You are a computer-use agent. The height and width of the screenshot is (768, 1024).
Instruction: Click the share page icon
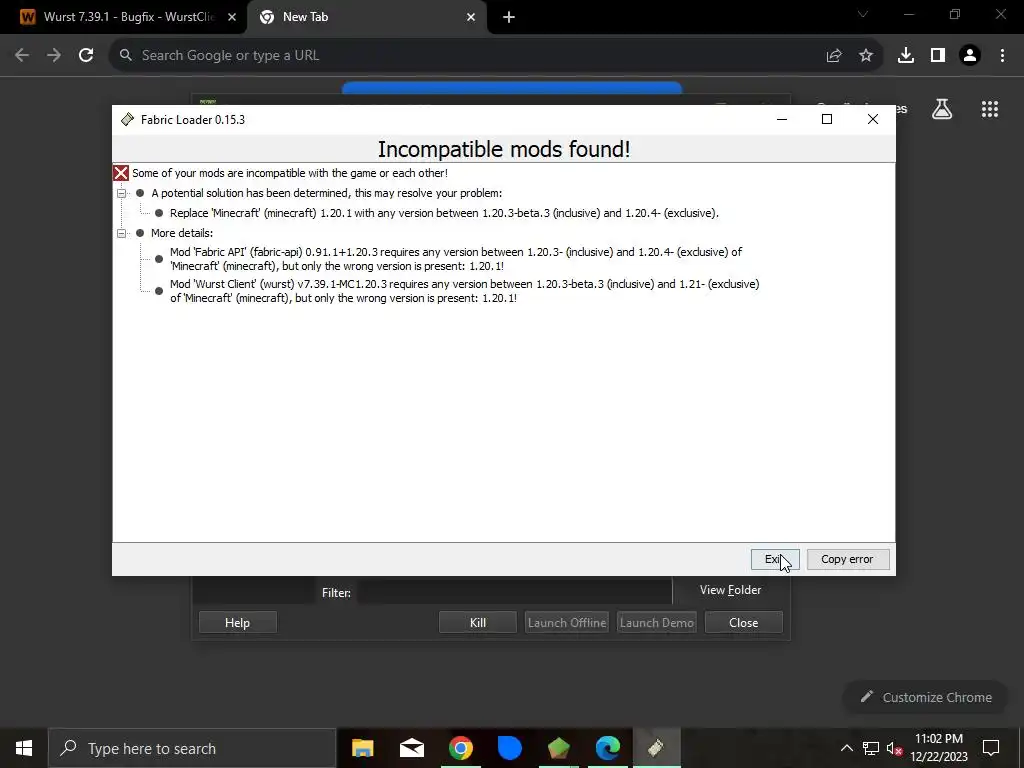pos(834,56)
